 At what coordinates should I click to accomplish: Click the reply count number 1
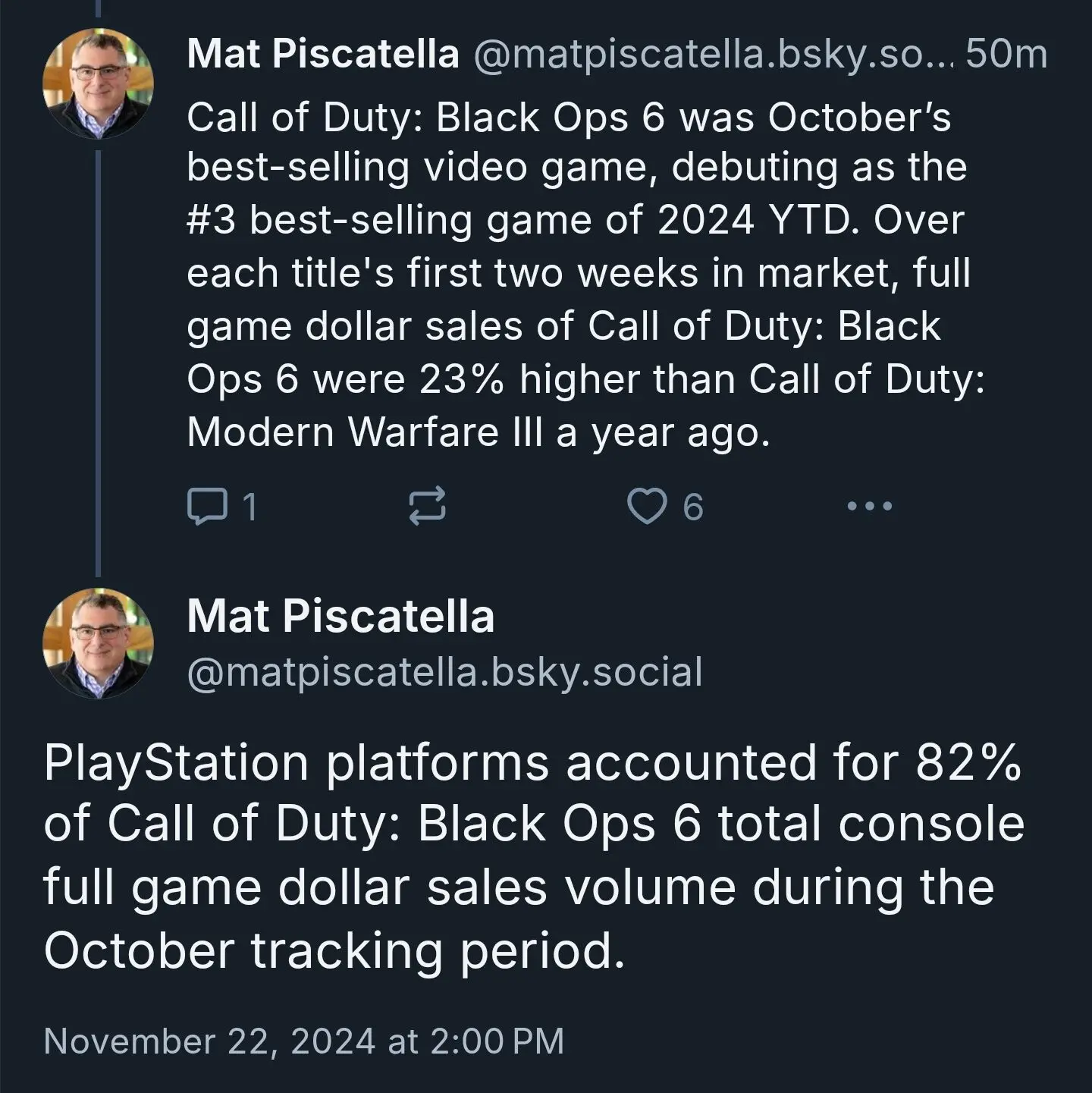pyautogui.click(x=249, y=507)
